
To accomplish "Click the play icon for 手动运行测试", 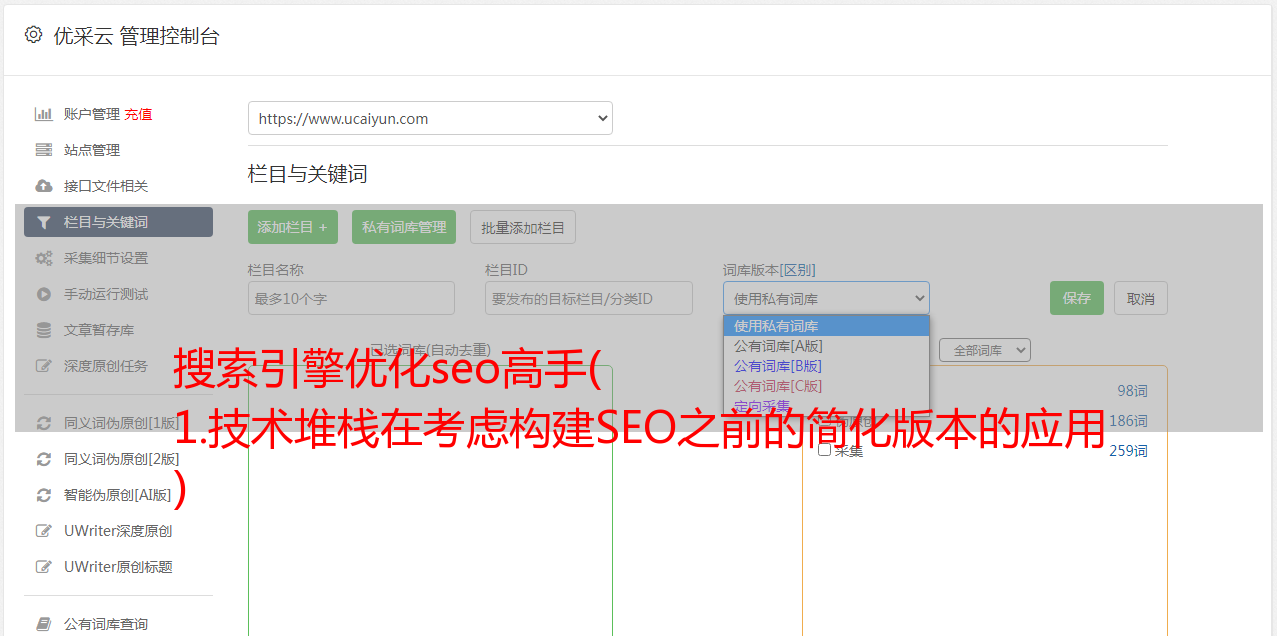I will [x=43, y=294].
